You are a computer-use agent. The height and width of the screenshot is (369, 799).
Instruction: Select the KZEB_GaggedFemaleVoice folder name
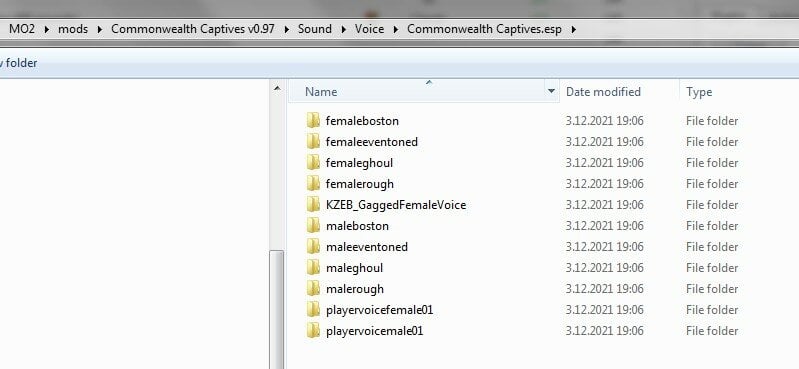(396, 205)
